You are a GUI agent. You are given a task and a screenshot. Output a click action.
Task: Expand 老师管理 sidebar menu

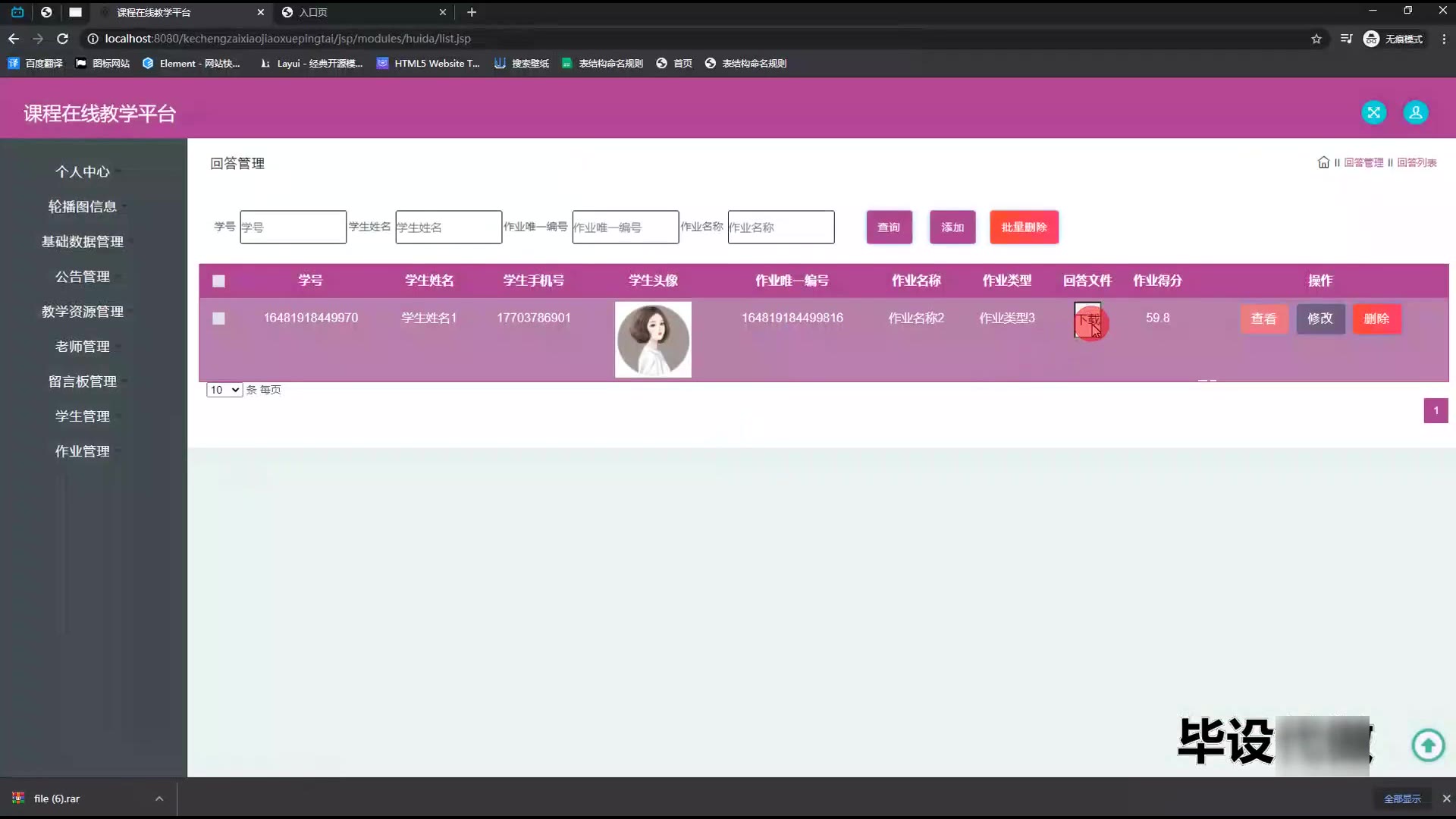(83, 347)
